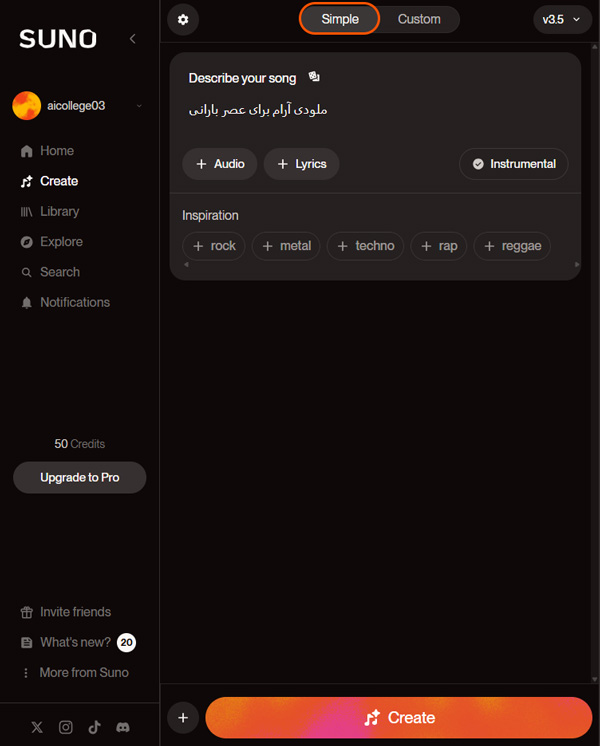The width and height of the screenshot is (600, 746).
Task: Click the dice randomize prompt icon
Action: tap(314, 77)
